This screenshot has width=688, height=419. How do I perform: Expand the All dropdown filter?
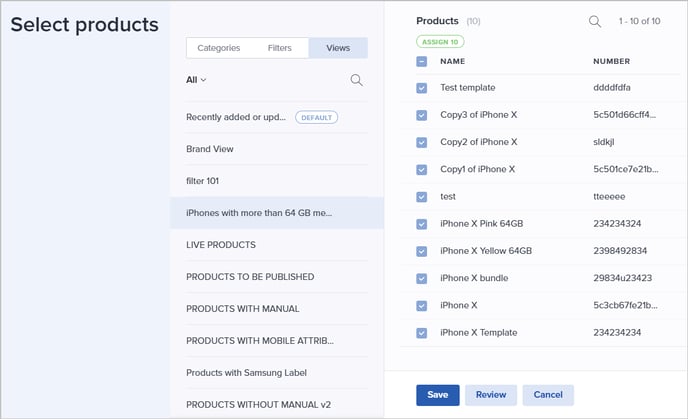click(196, 80)
